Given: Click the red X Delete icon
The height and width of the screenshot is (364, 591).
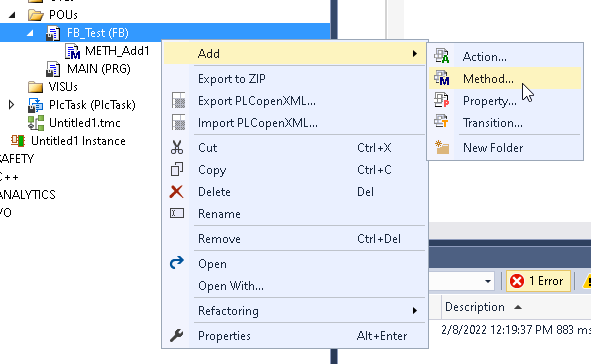Looking at the screenshot, I should click(x=176, y=192).
